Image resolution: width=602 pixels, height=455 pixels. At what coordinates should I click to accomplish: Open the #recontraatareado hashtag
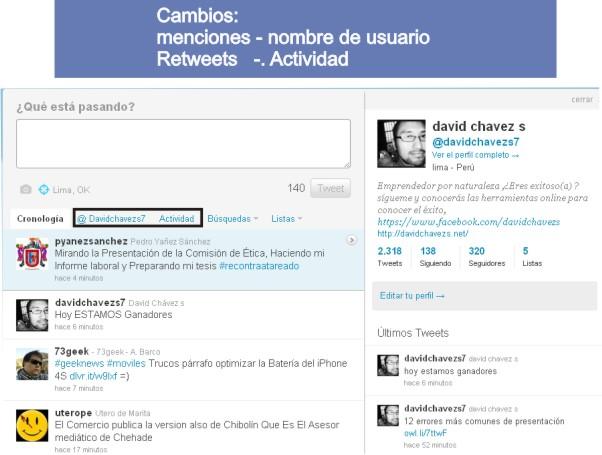click(x=259, y=266)
